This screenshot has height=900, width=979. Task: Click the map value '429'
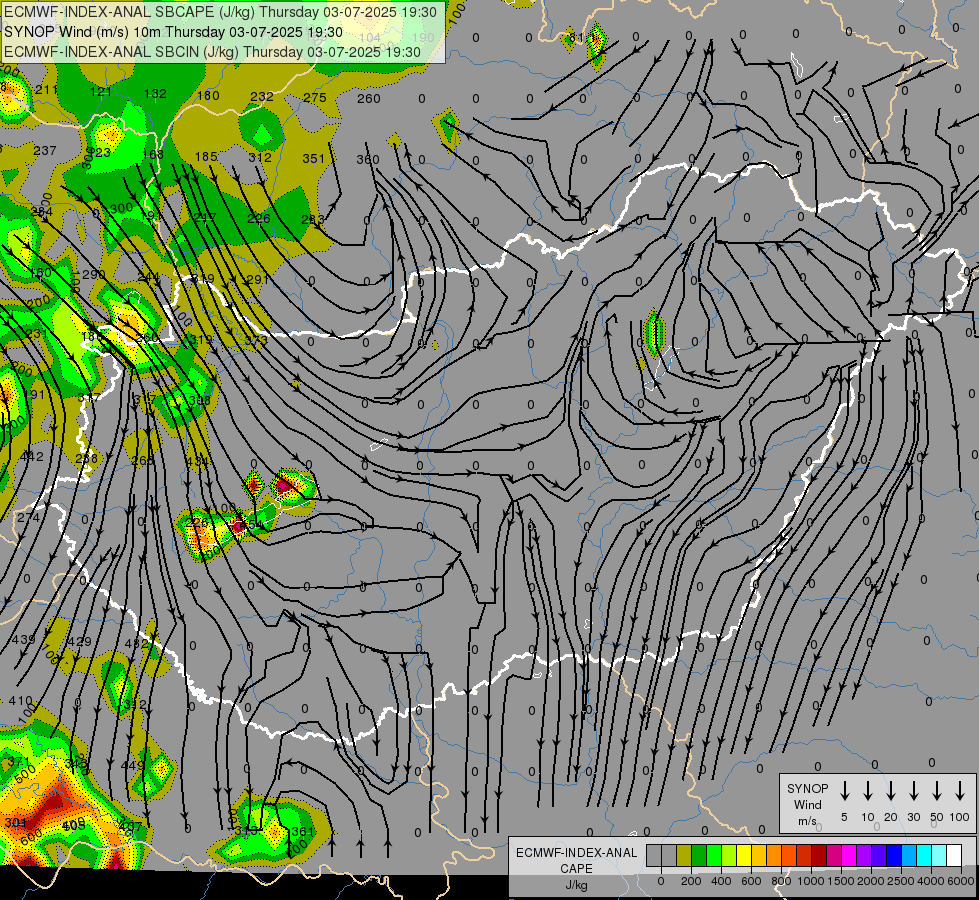[79, 641]
